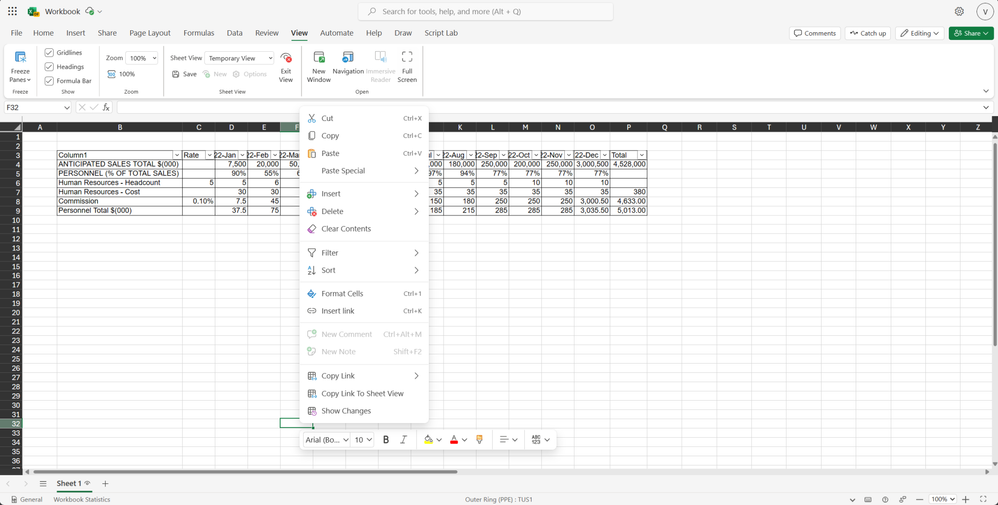Choose Cut from the context menu
998x505 pixels.
click(364, 118)
